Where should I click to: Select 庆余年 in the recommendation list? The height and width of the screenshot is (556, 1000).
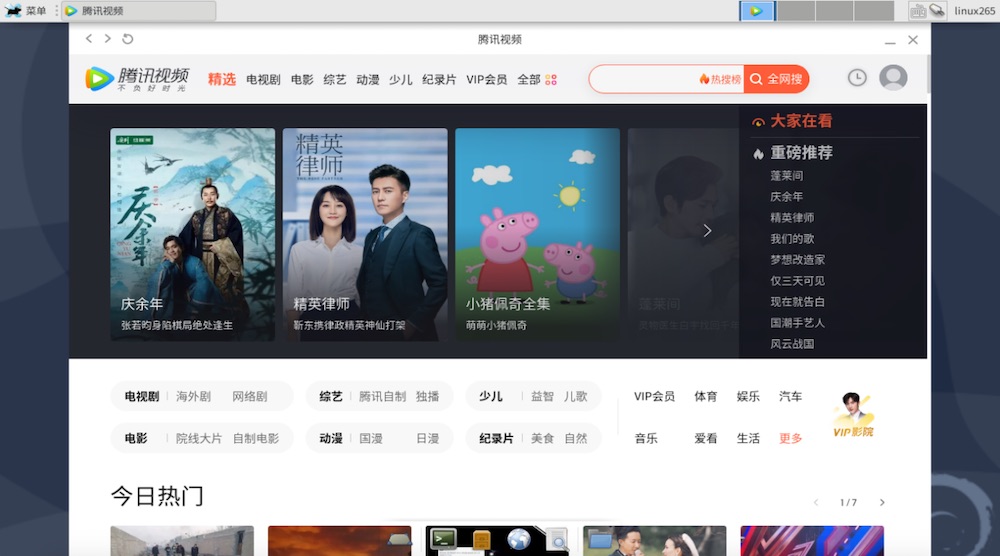click(786, 196)
